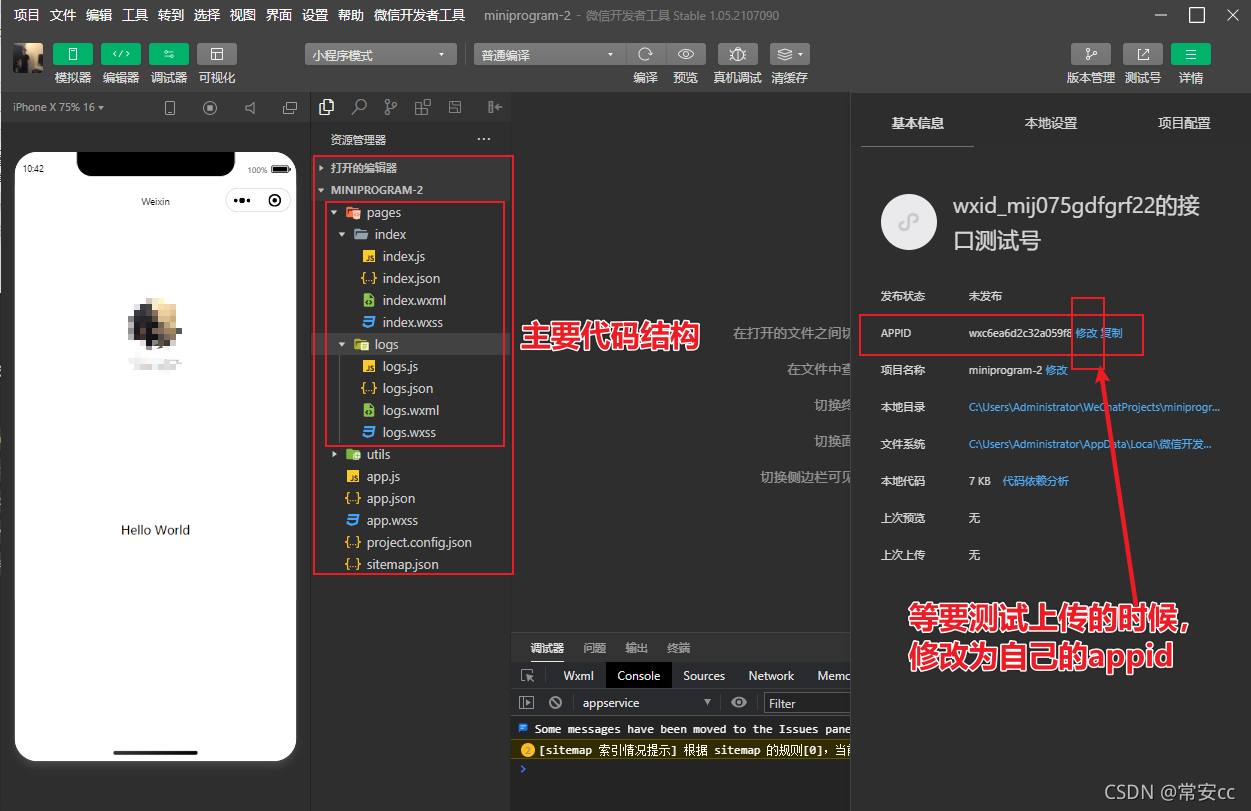Click the extensions blocks icon
This screenshot has width=1251, height=811.
coord(423,107)
